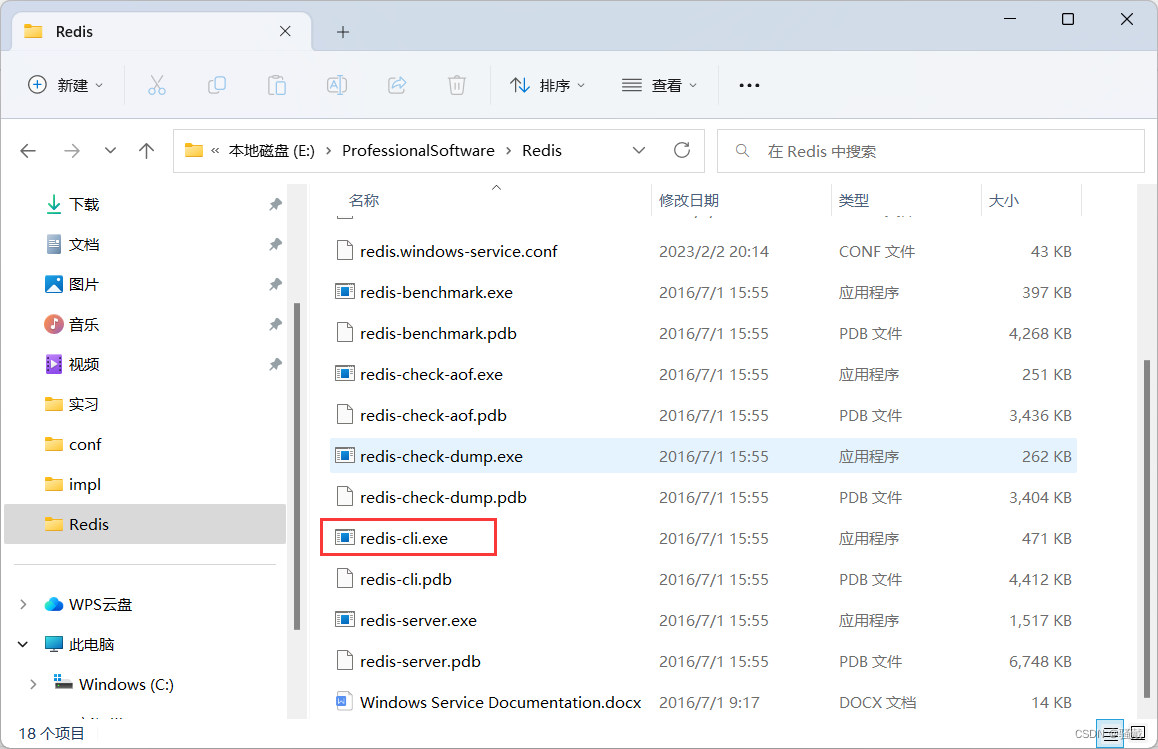The image size is (1158, 749).
Task: Go back with the left arrow
Action: click(28, 151)
